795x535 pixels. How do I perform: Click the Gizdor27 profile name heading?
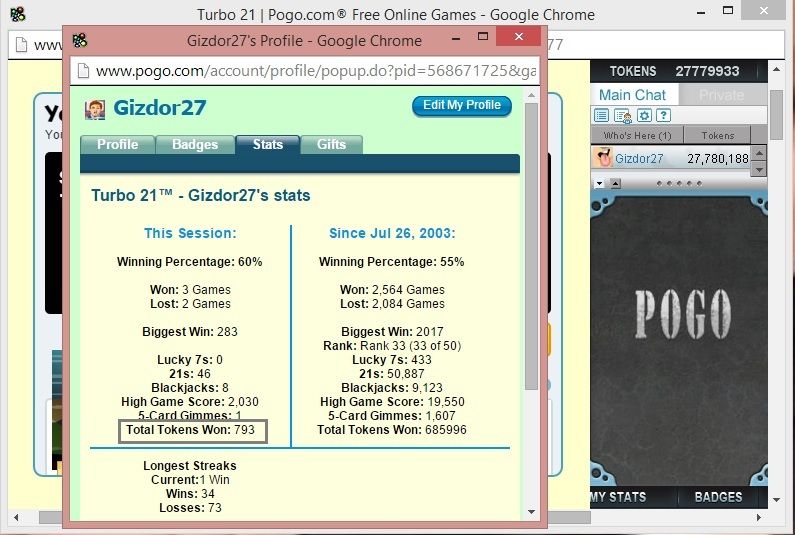point(160,108)
